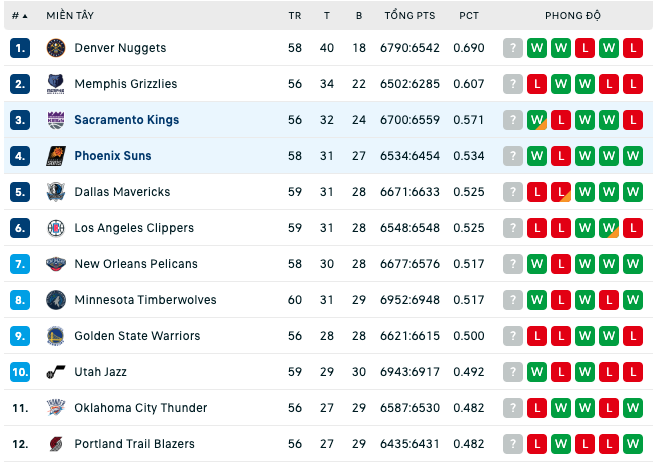Open the Los Angeles Clippers team link
The width and height of the screenshot is (658, 466).
(x=134, y=228)
